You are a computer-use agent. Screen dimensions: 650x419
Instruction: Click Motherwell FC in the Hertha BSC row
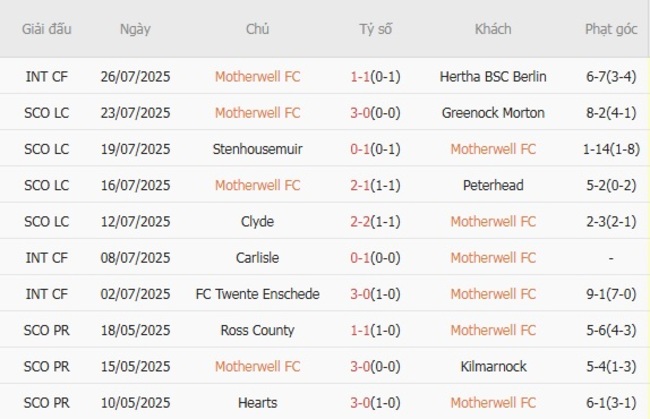point(257,76)
